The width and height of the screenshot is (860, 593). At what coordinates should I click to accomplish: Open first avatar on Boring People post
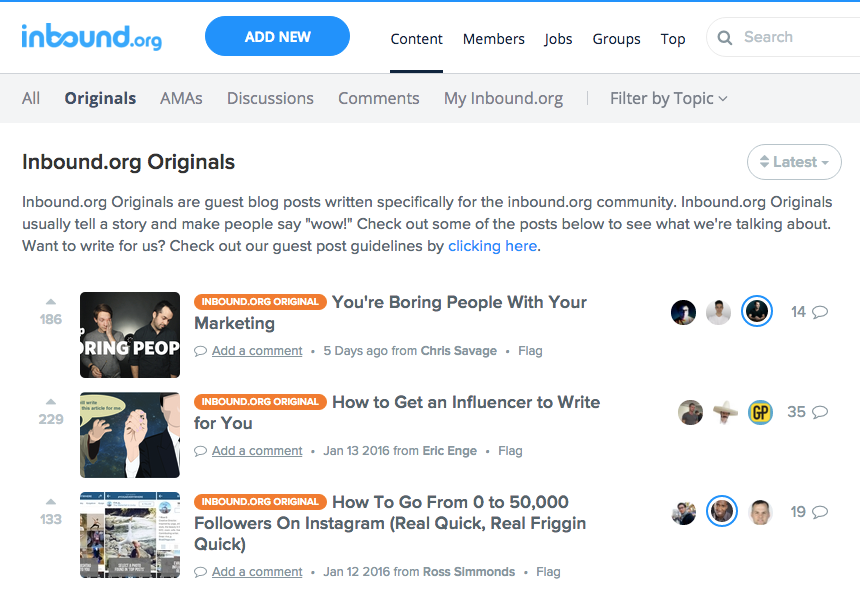point(683,312)
